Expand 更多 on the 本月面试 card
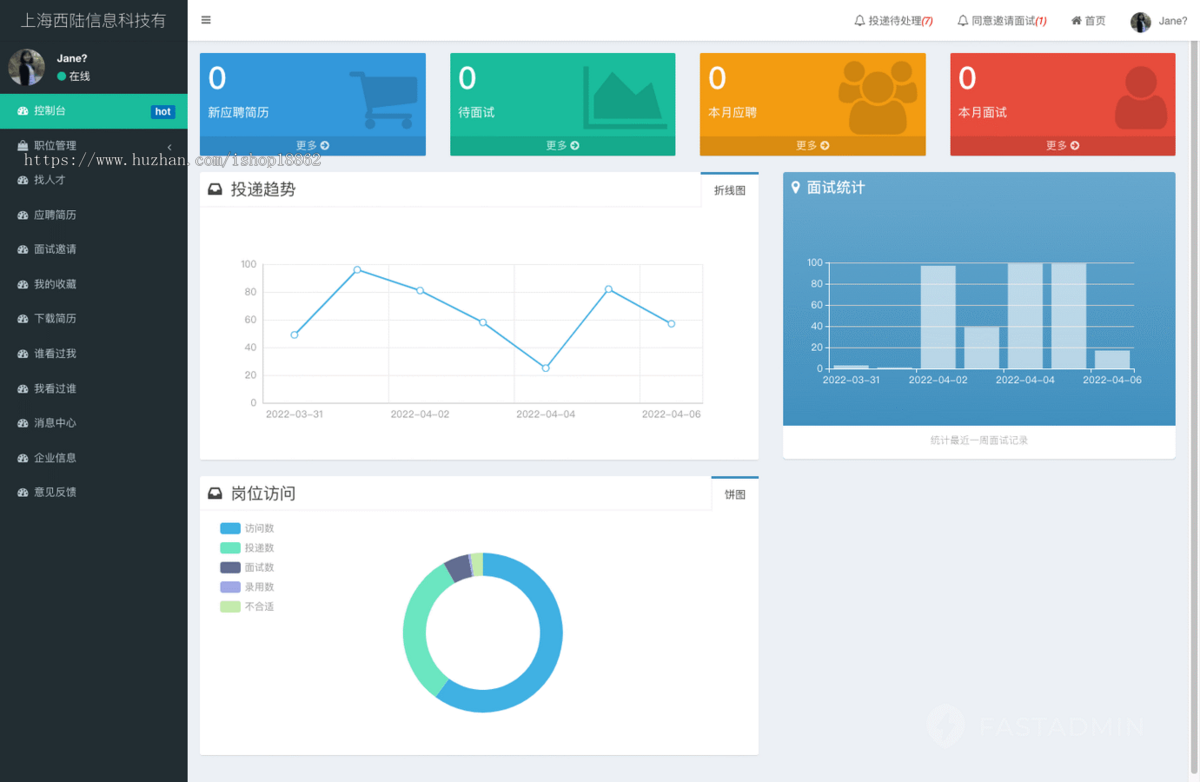This screenshot has height=782, width=1200. point(1062,146)
